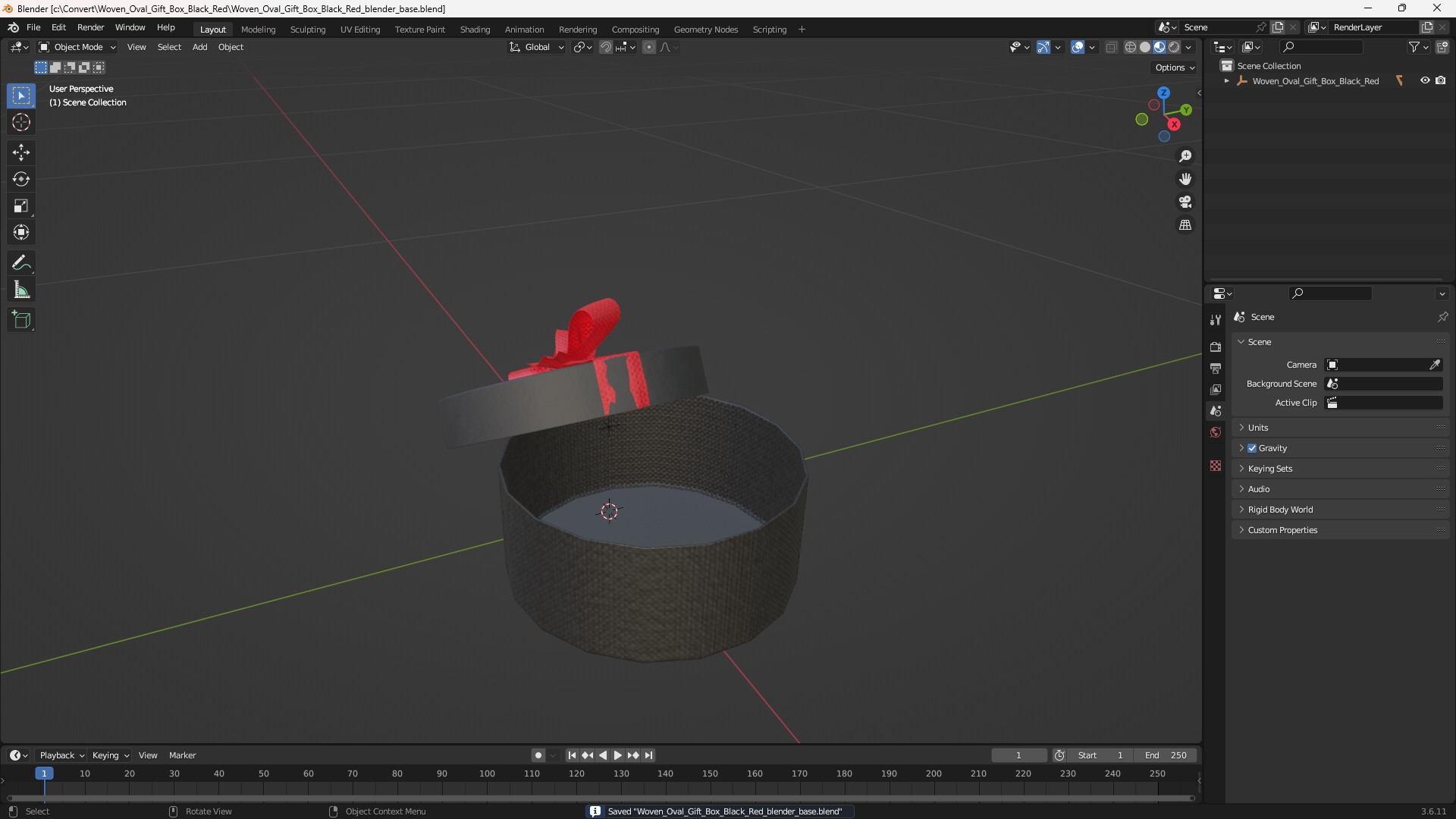Open the Add menu in viewport header
The width and height of the screenshot is (1456, 819).
coord(199,47)
